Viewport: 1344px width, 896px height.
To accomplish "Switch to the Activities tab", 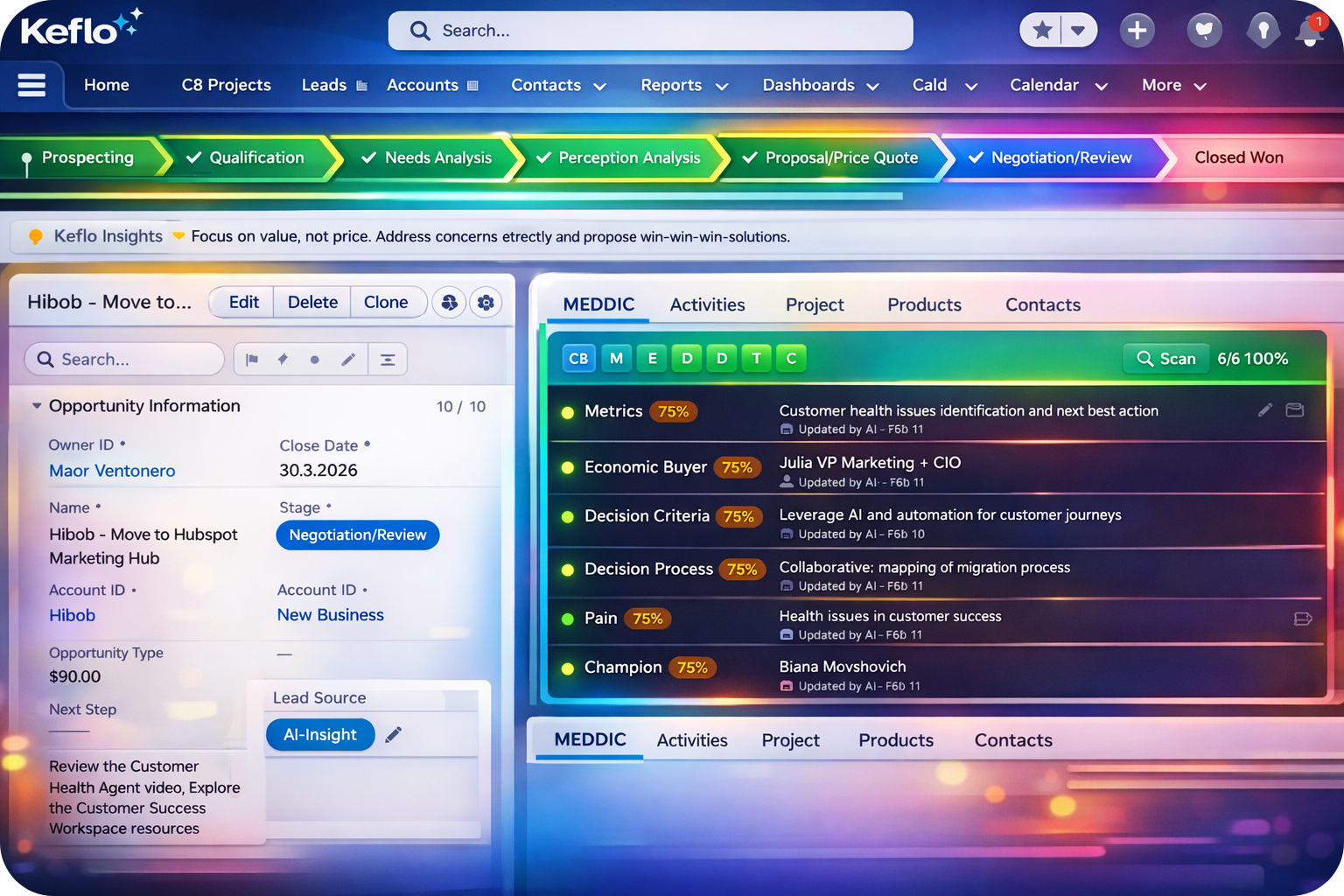I will coord(707,304).
